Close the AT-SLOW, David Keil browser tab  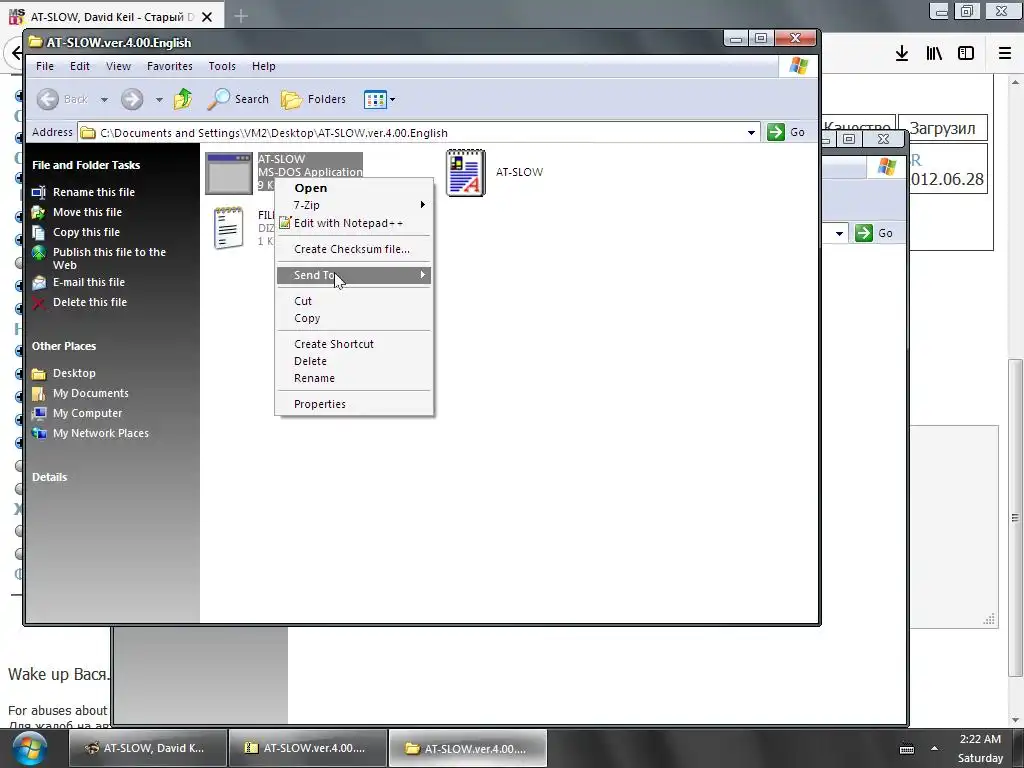coord(207,17)
